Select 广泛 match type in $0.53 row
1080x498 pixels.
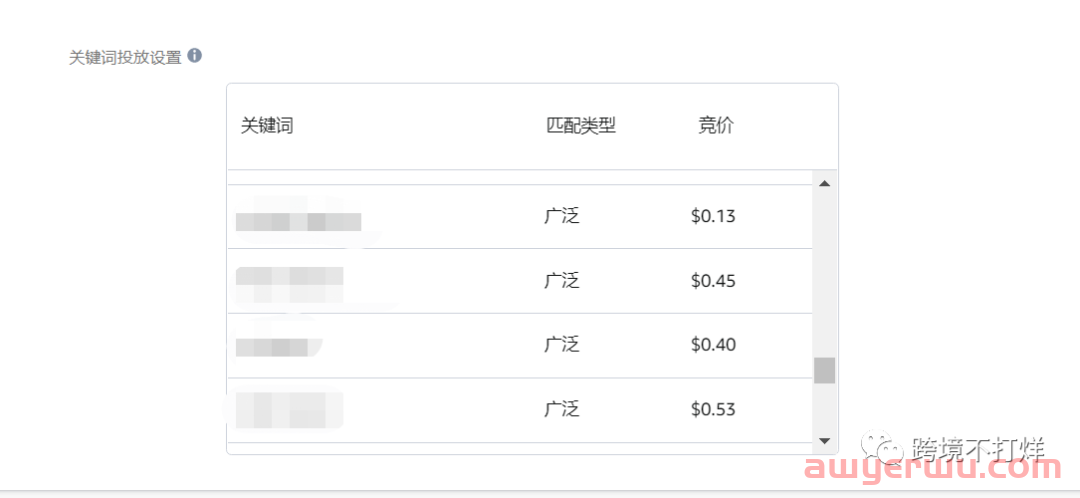point(562,409)
